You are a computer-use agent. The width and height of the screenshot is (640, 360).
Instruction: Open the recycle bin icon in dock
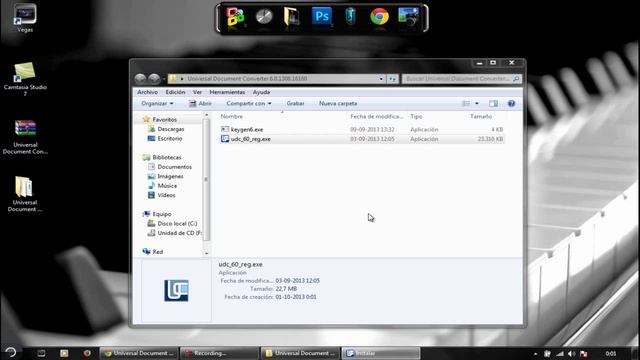[350, 17]
